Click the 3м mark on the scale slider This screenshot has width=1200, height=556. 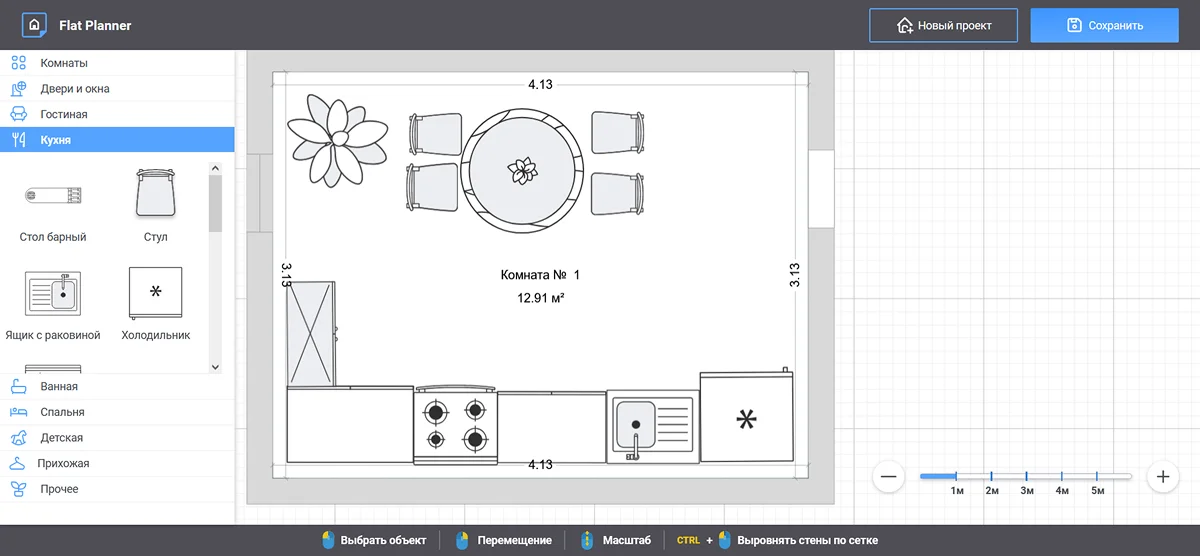pos(1026,477)
